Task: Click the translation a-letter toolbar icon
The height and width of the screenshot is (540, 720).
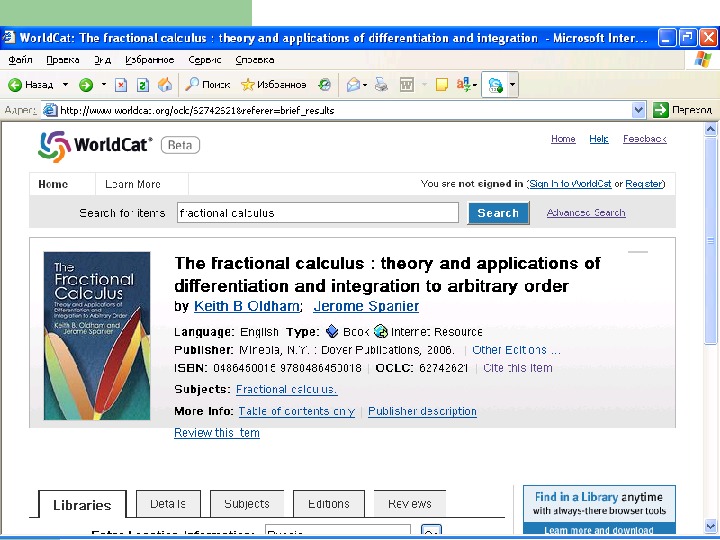Action: 463,84
